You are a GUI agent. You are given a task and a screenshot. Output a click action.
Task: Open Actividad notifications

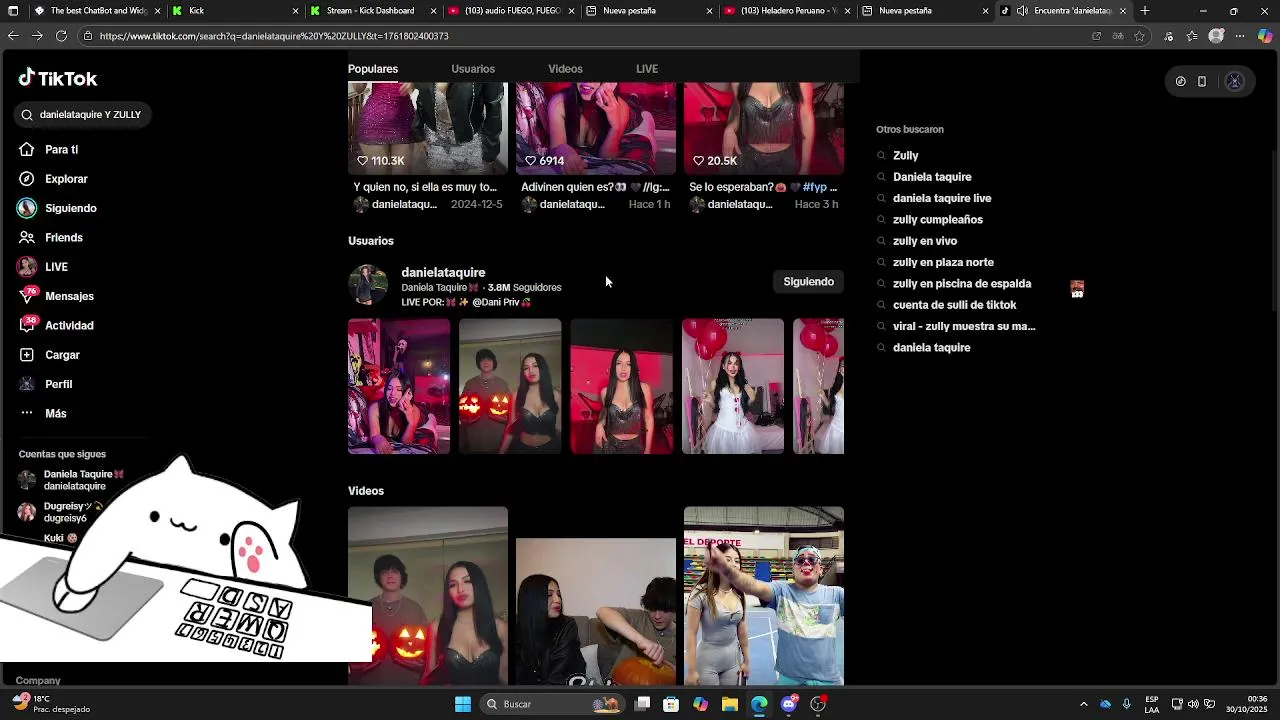click(x=69, y=326)
